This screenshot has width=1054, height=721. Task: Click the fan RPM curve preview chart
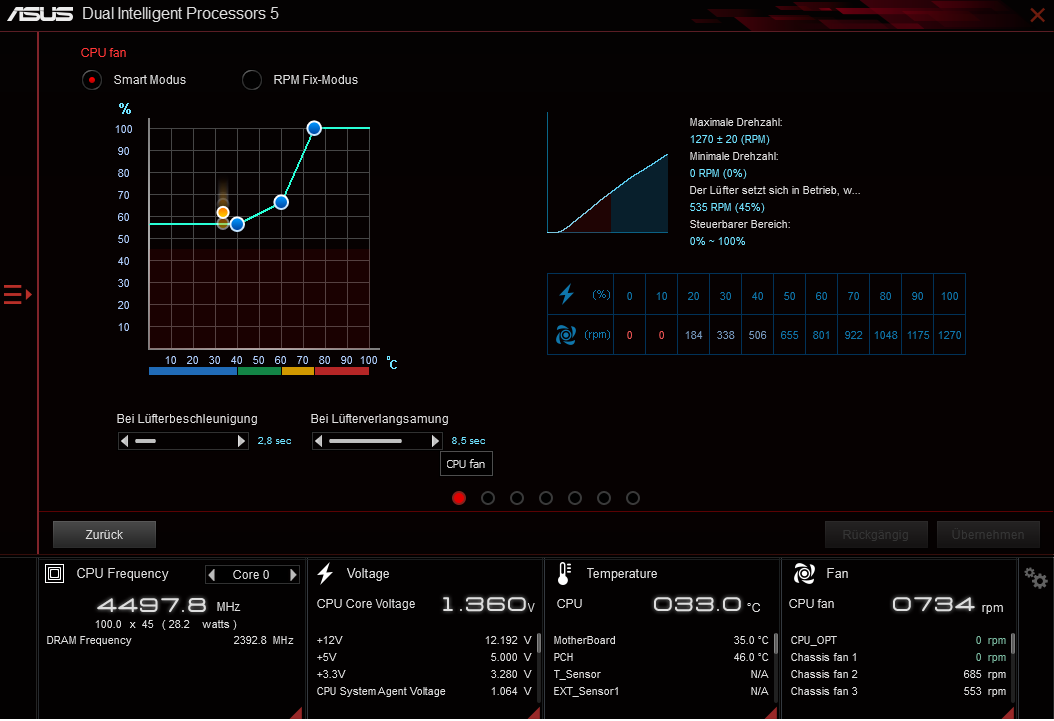(608, 173)
